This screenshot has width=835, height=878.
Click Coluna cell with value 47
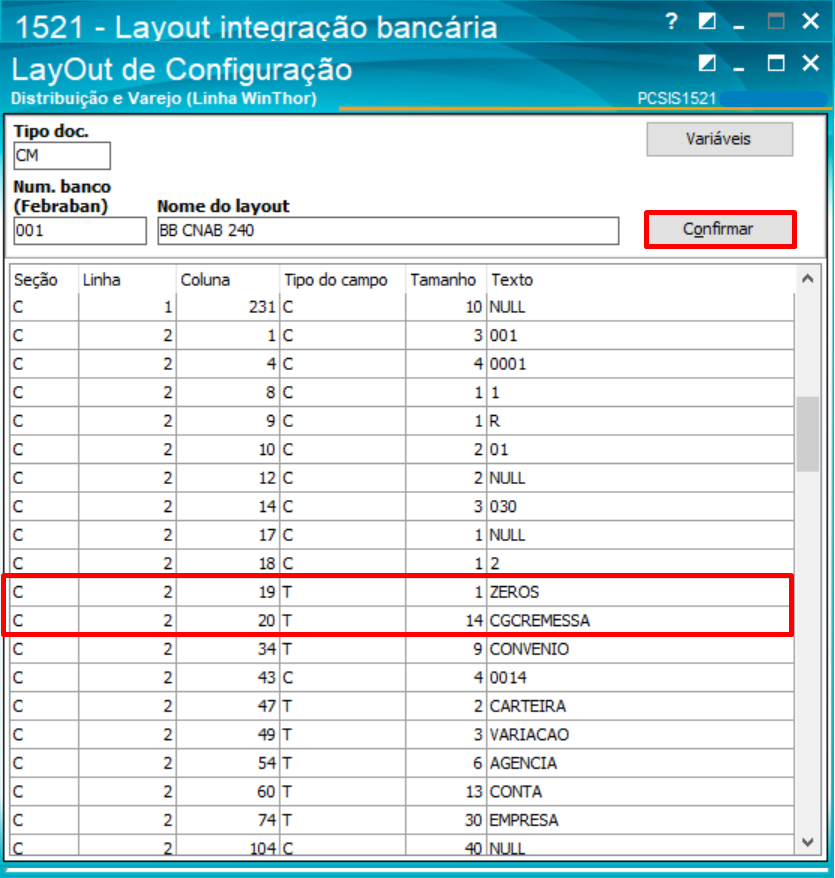[227, 706]
